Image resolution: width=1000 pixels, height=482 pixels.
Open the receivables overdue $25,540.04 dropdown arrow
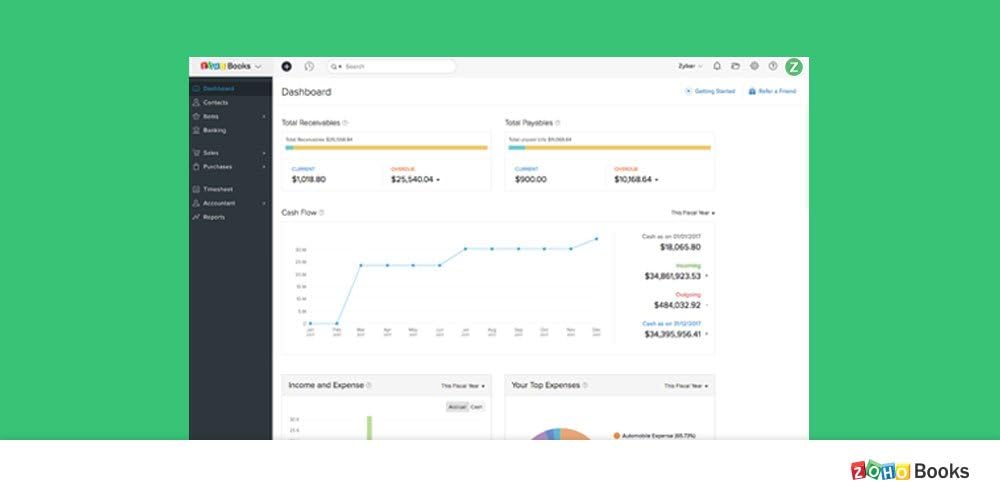coord(438,180)
